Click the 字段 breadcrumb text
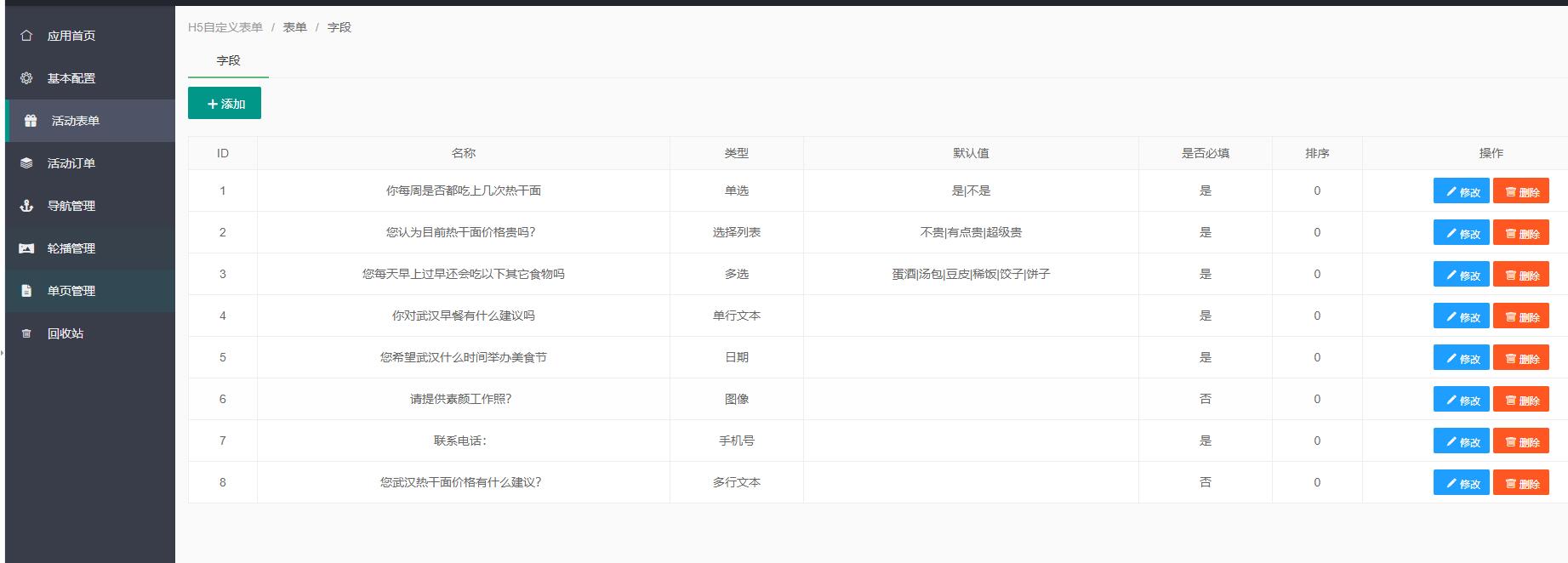 pyautogui.click(x=339, y=27)
